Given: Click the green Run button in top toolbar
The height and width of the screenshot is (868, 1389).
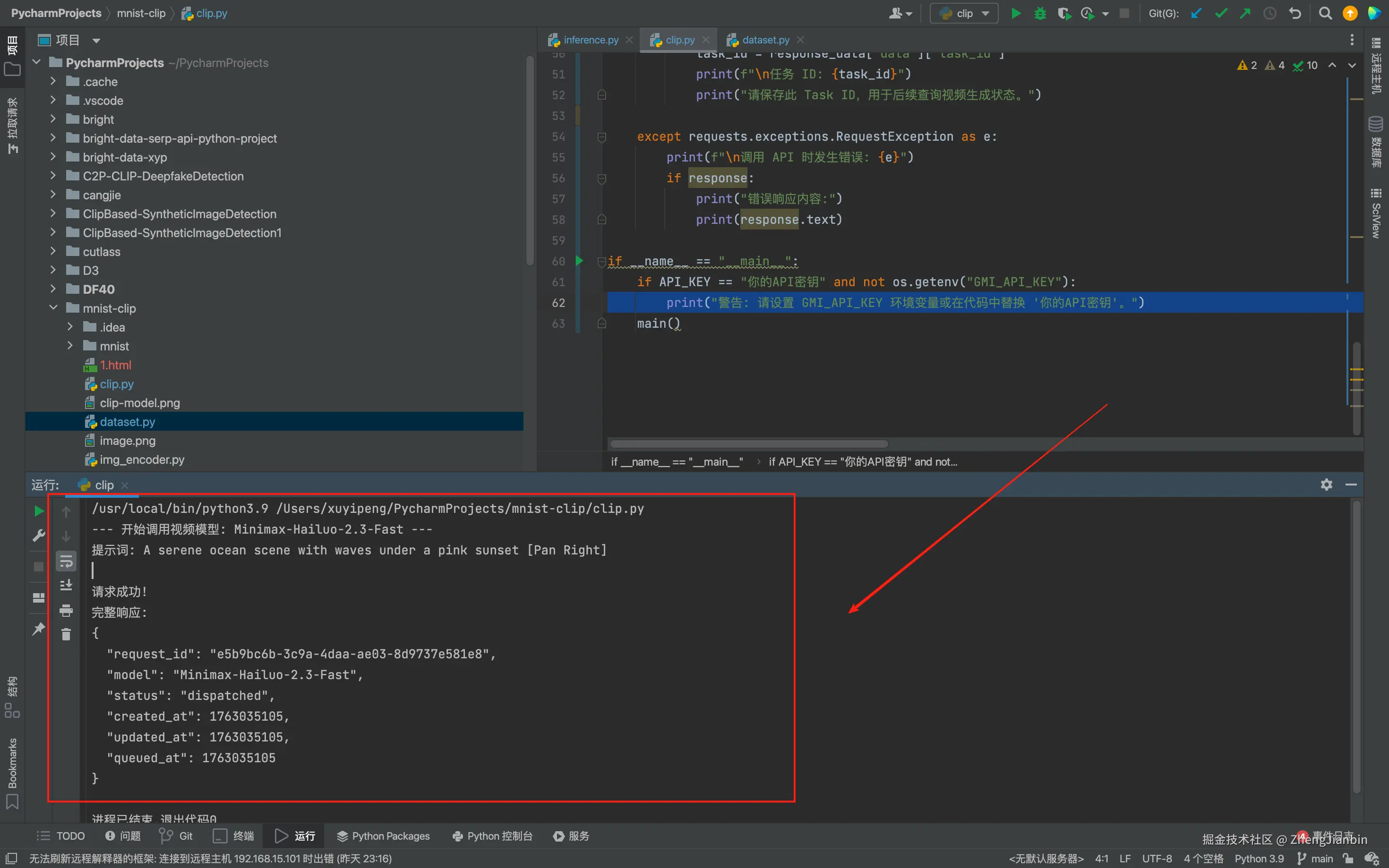Looking at the screenshot, I should coord(1015,13).
